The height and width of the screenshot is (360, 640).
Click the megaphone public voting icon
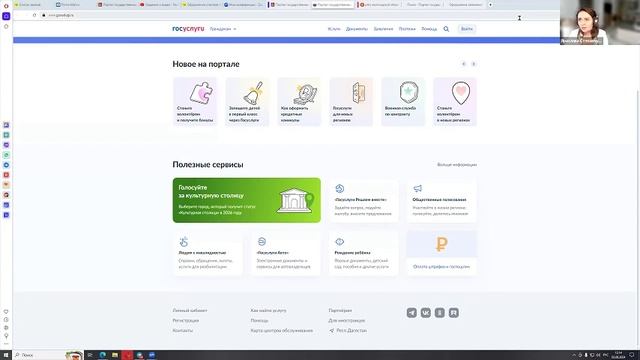click(418, 188)
